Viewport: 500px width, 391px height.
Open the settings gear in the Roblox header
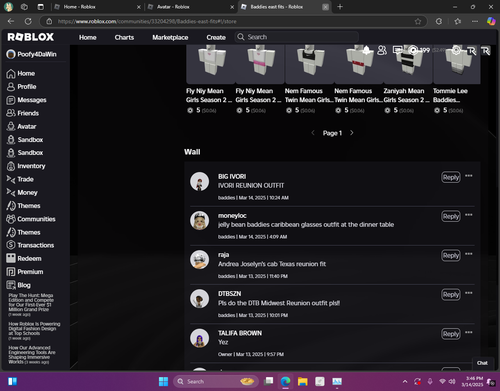click(456, 50)
